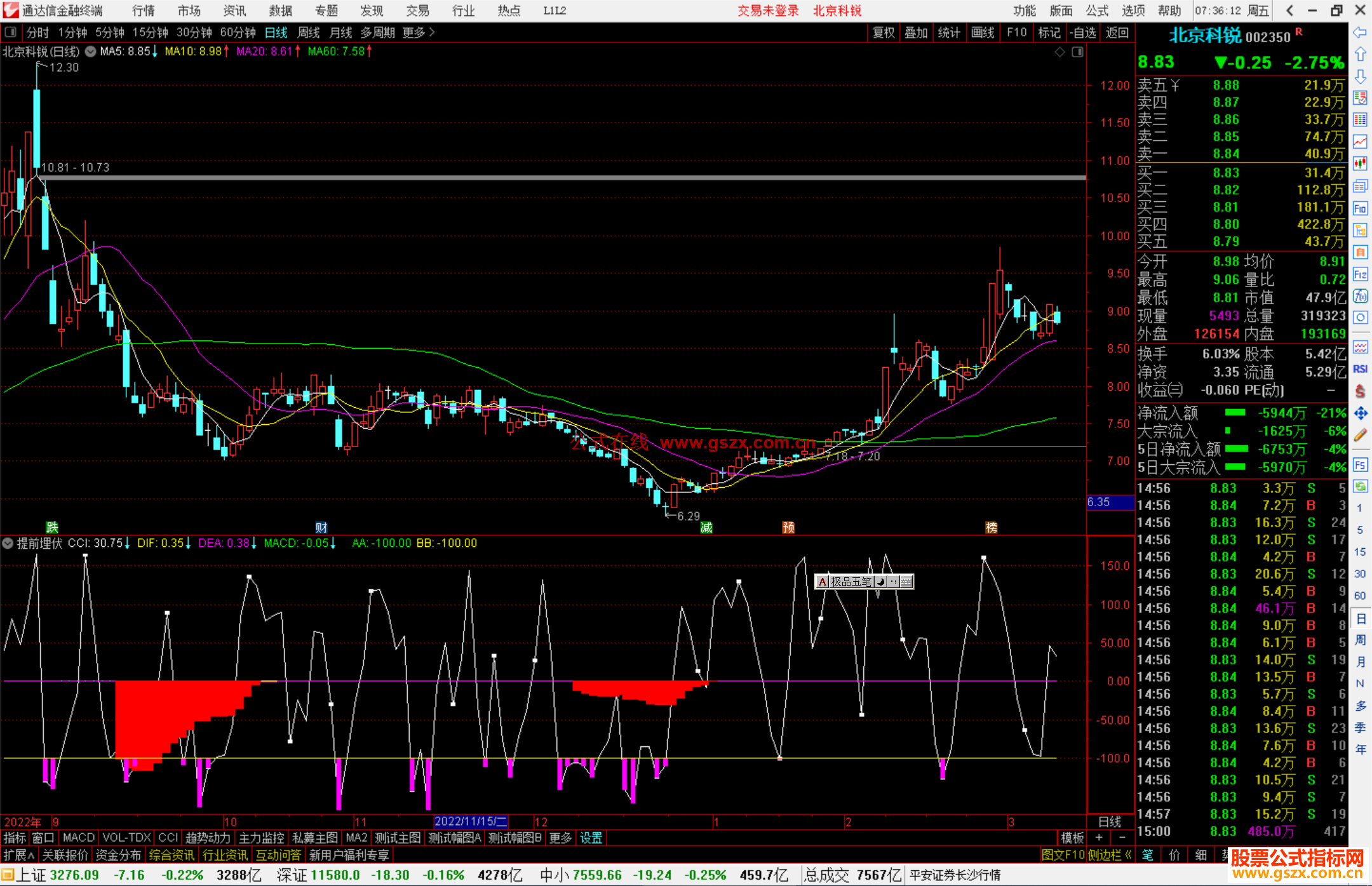
Task: Click the RSI indicator sidebar icon
Action: tap(1360, 369)
